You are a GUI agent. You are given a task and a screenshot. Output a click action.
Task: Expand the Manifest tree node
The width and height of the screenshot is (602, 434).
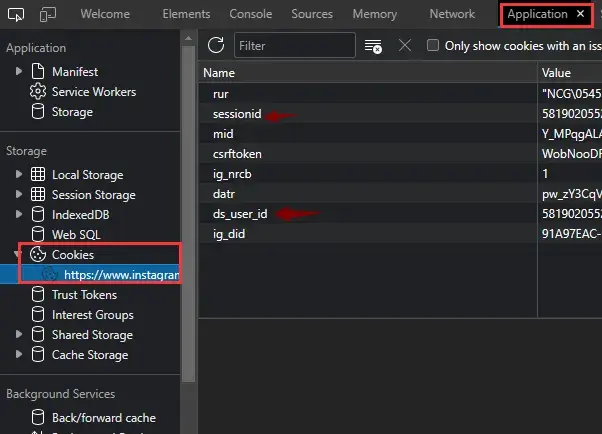(18, 71)
